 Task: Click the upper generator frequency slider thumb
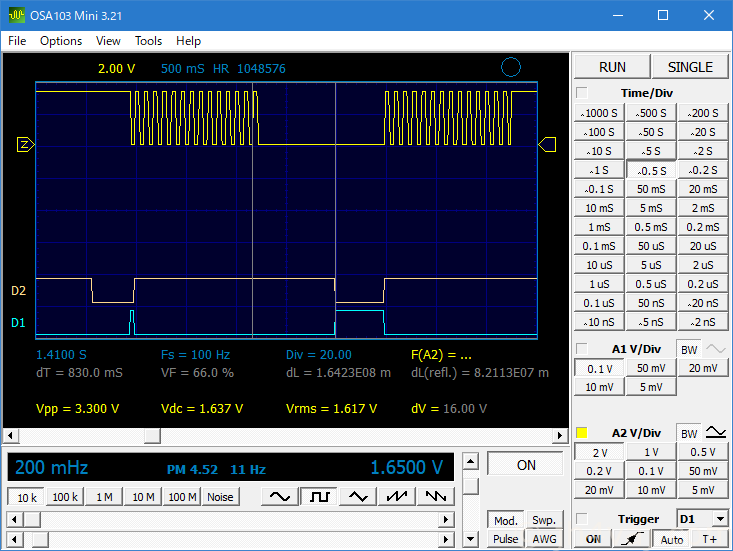click(32, 519)
